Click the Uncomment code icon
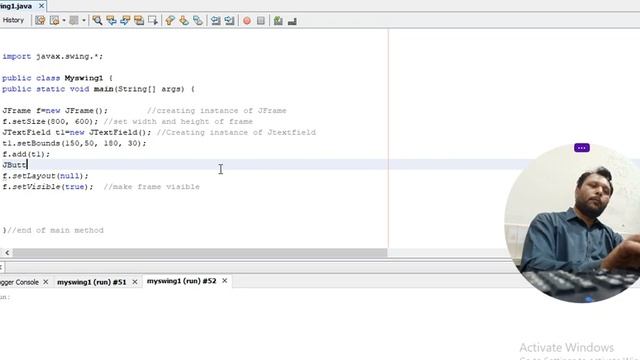 point(292,21)
